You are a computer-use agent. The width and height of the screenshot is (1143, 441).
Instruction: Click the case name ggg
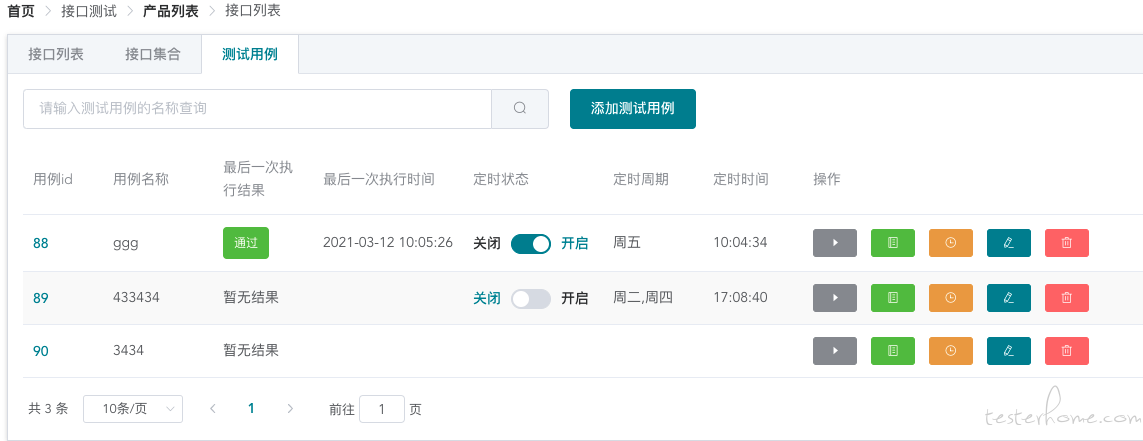125,243
